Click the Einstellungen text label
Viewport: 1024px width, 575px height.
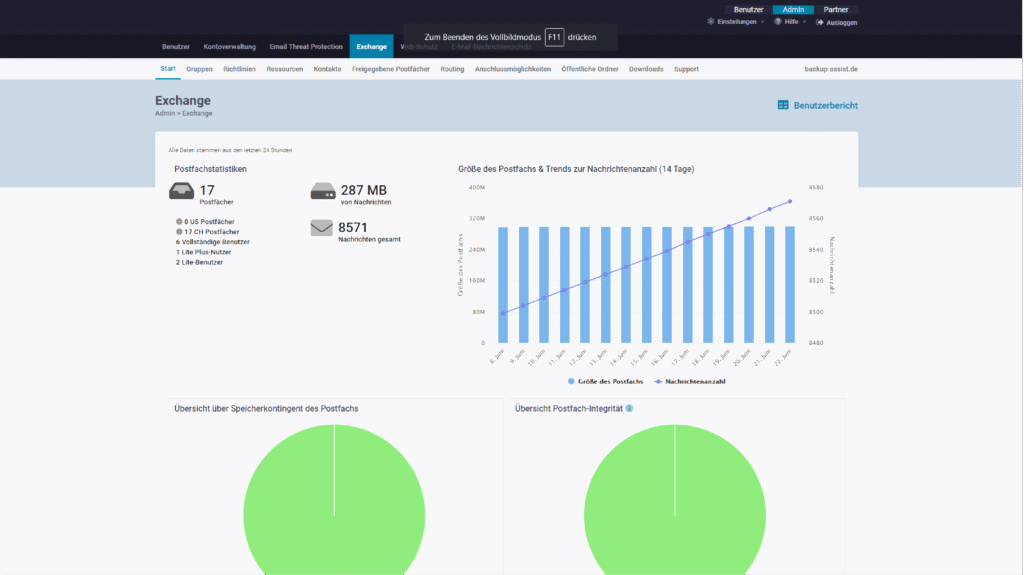click(736, 22)
